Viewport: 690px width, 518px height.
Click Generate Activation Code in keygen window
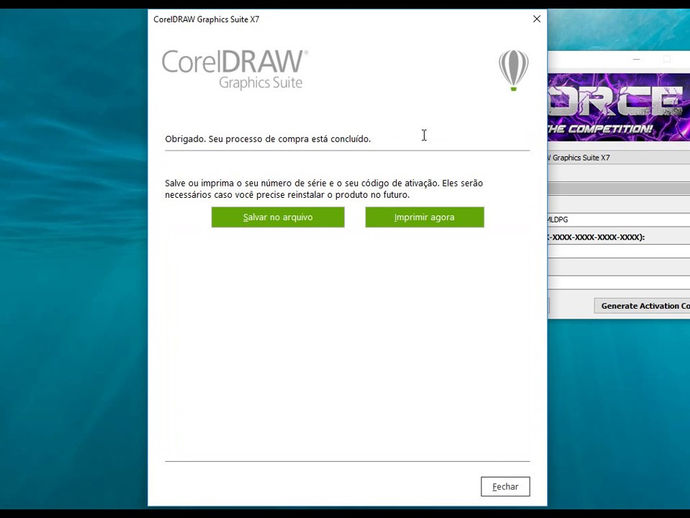click(x=642, y=306)
